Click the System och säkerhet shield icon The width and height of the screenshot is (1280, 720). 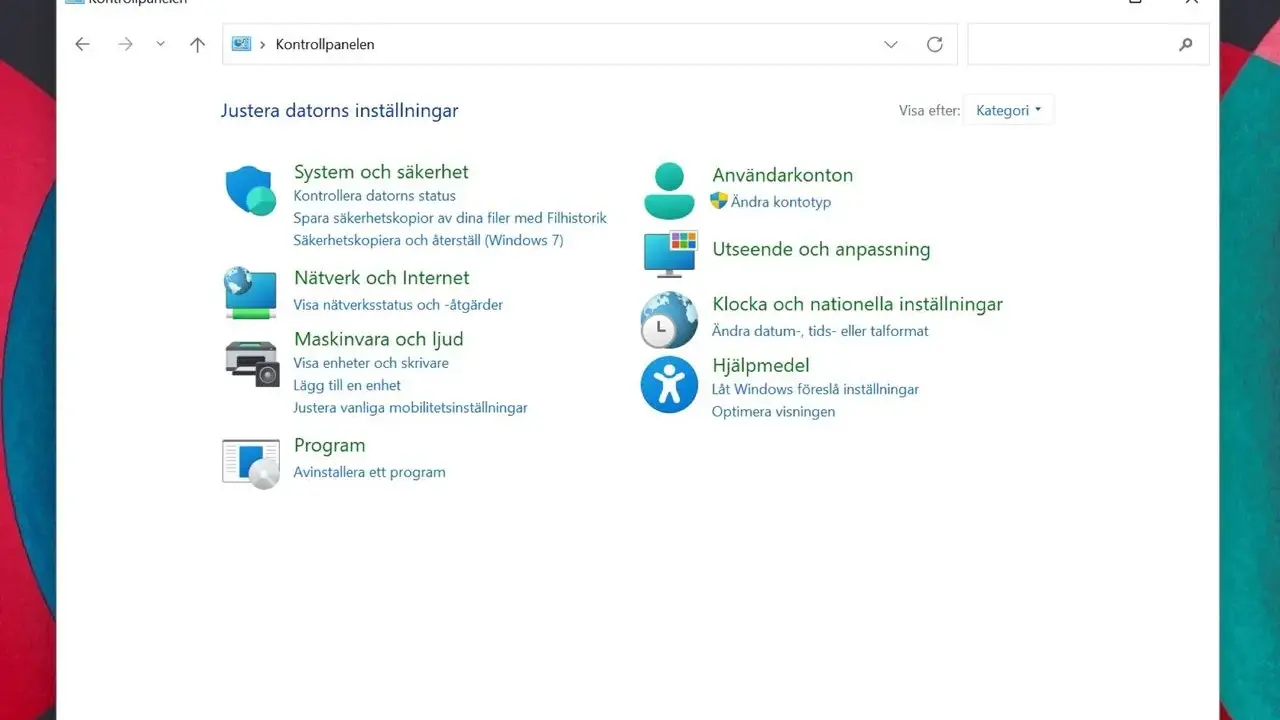(x=250, y=191)
